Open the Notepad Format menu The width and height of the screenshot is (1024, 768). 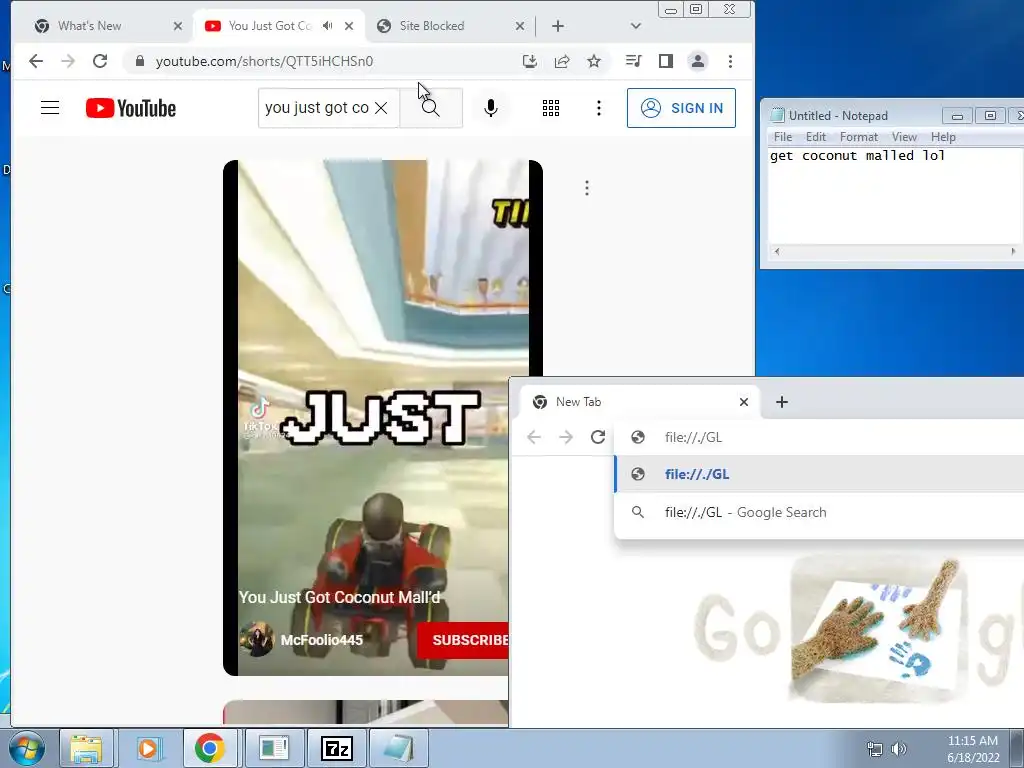click(x=858, y=136)
